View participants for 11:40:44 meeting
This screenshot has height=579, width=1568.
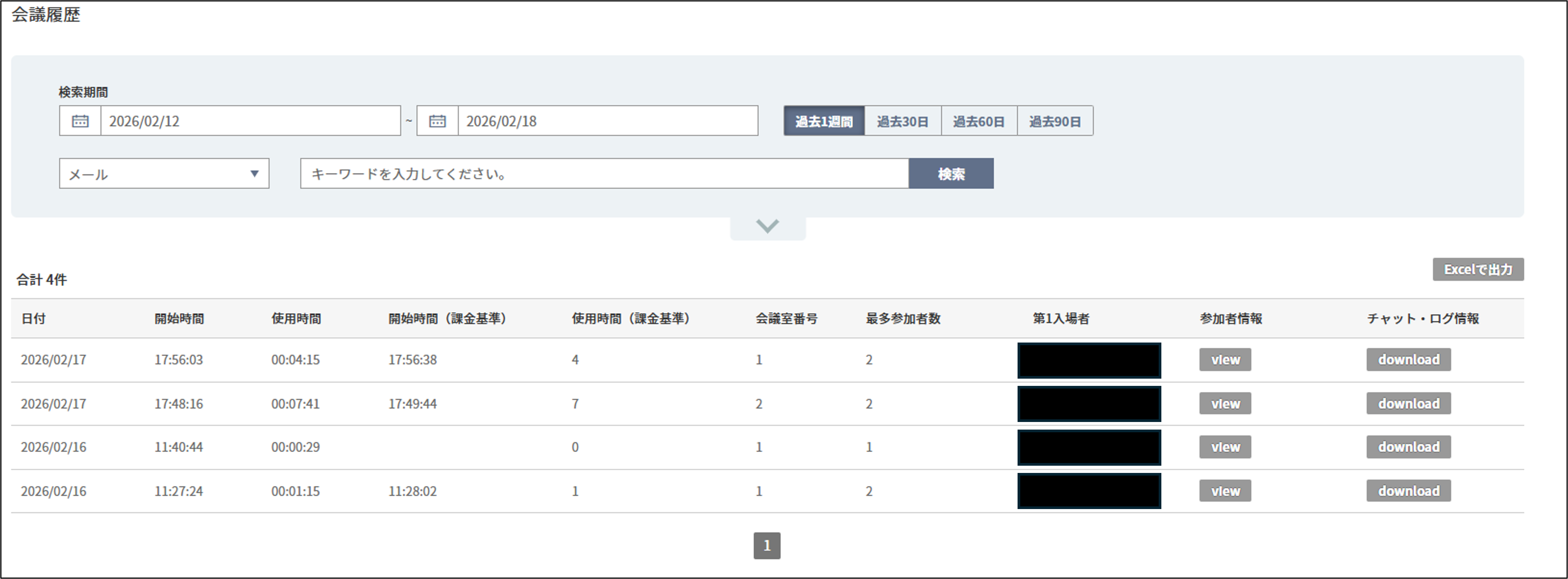pyautogui.click(x=1225, y=447)
